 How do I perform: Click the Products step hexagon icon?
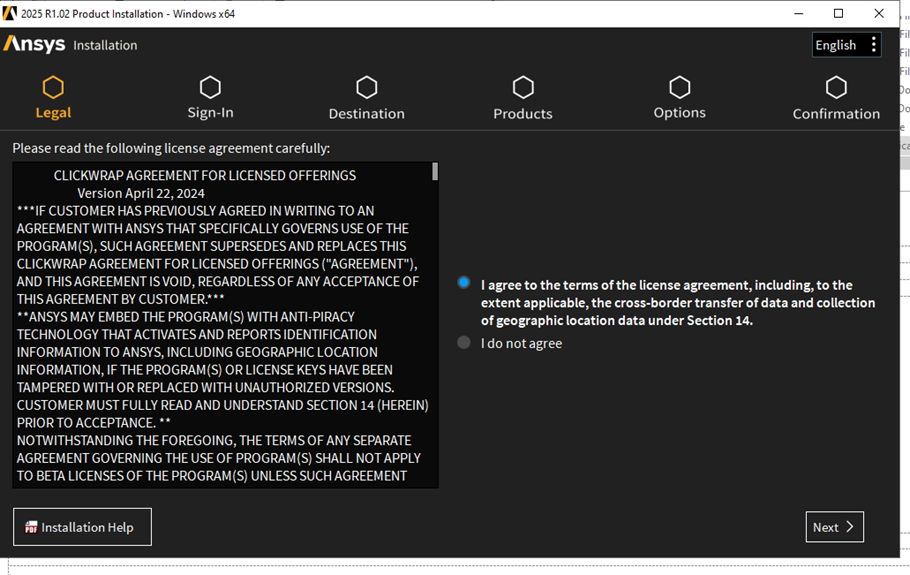pyautogui.click(x=523, y=88)
